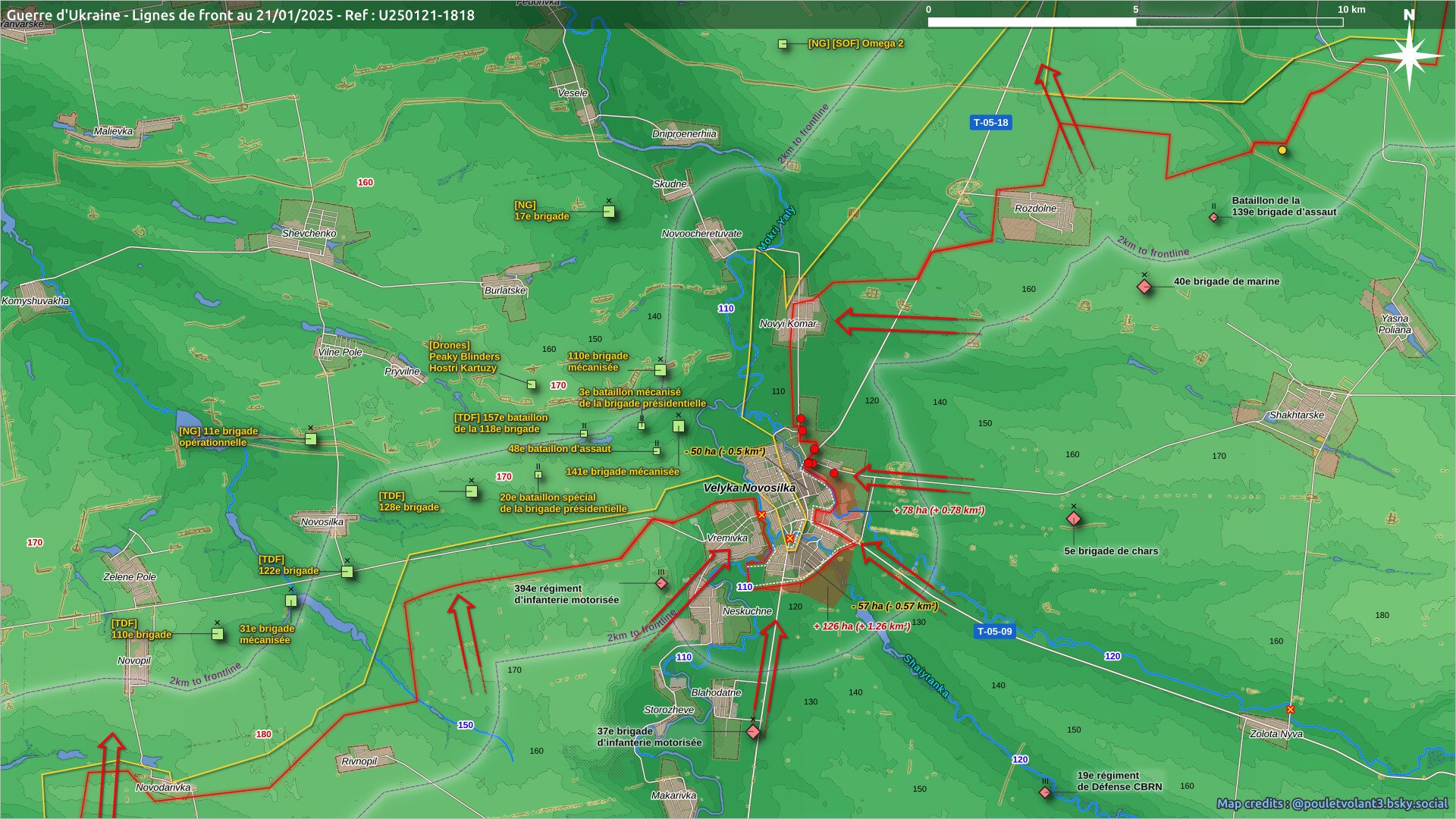Screen dimensions: 1456x819
Task: Select the Novopil village label
Action: tap(134, 661)
